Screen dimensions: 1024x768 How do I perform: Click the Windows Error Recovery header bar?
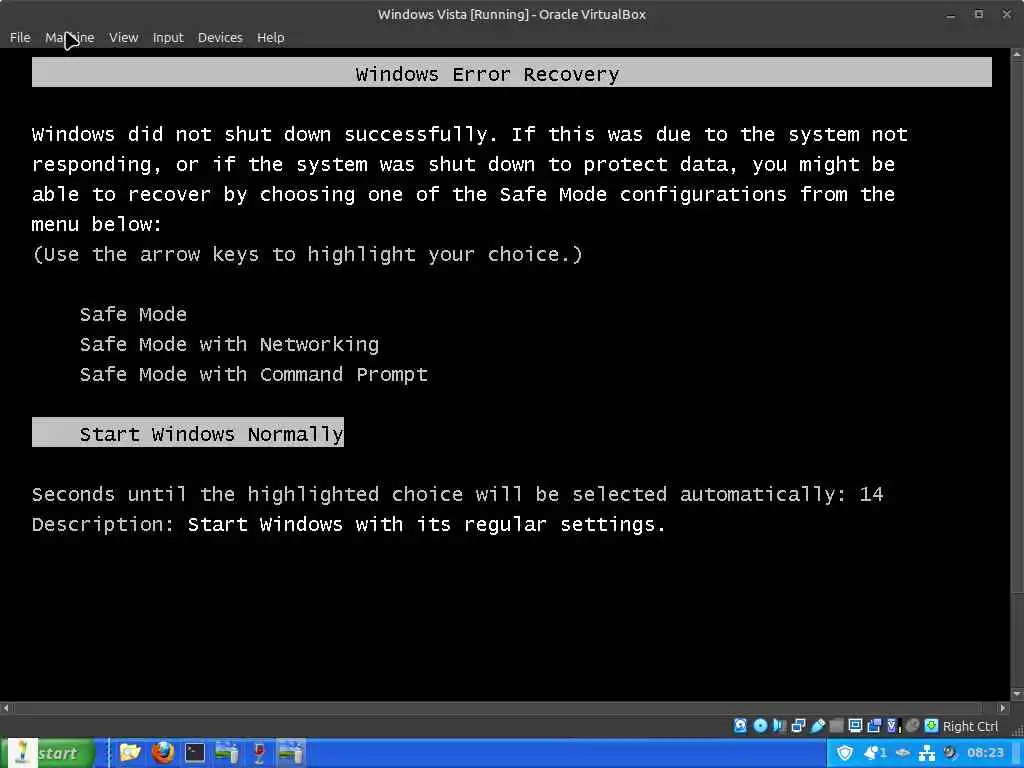click(511, 72)
